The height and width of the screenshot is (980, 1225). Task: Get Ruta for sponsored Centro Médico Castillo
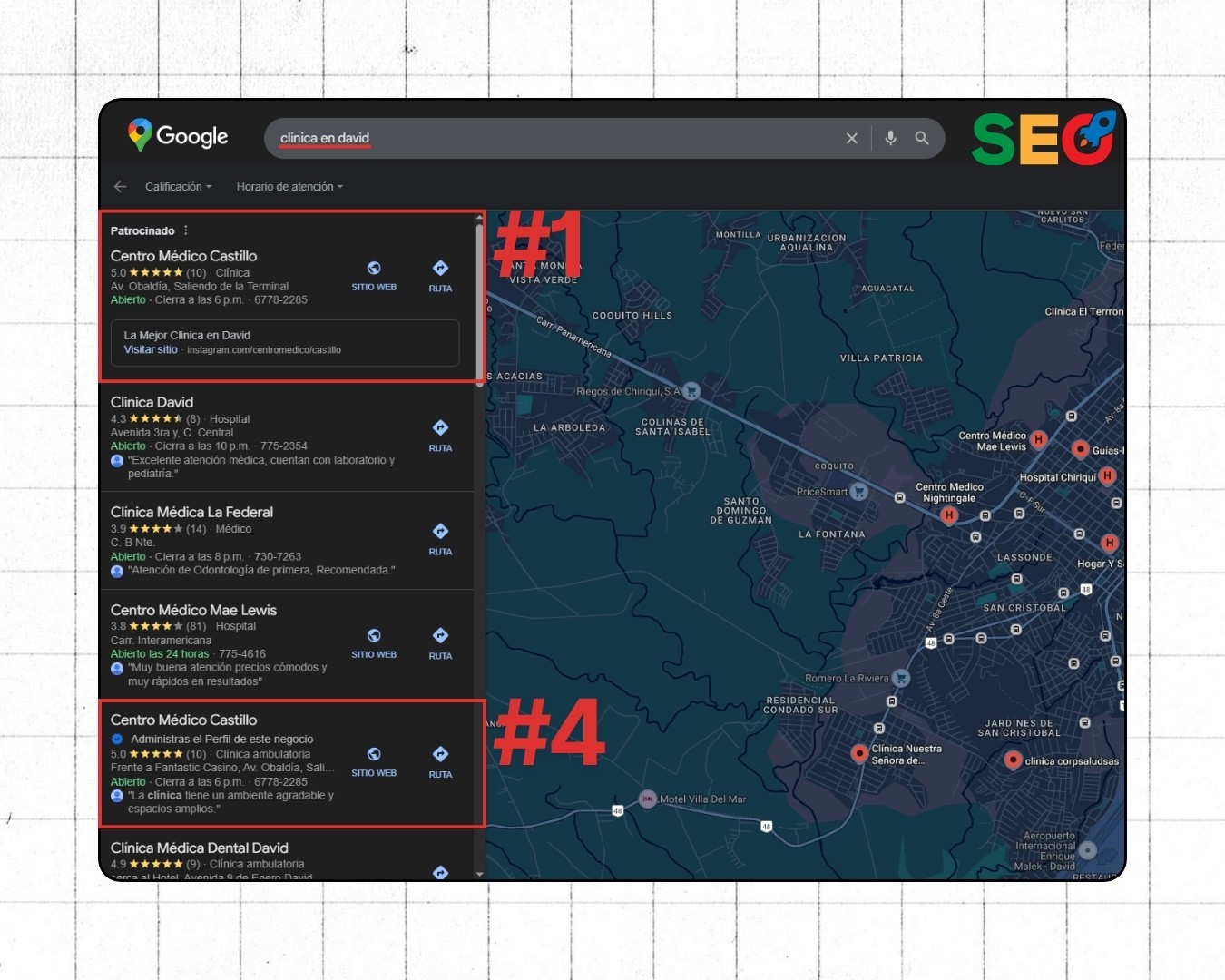(x=440, y=275)
